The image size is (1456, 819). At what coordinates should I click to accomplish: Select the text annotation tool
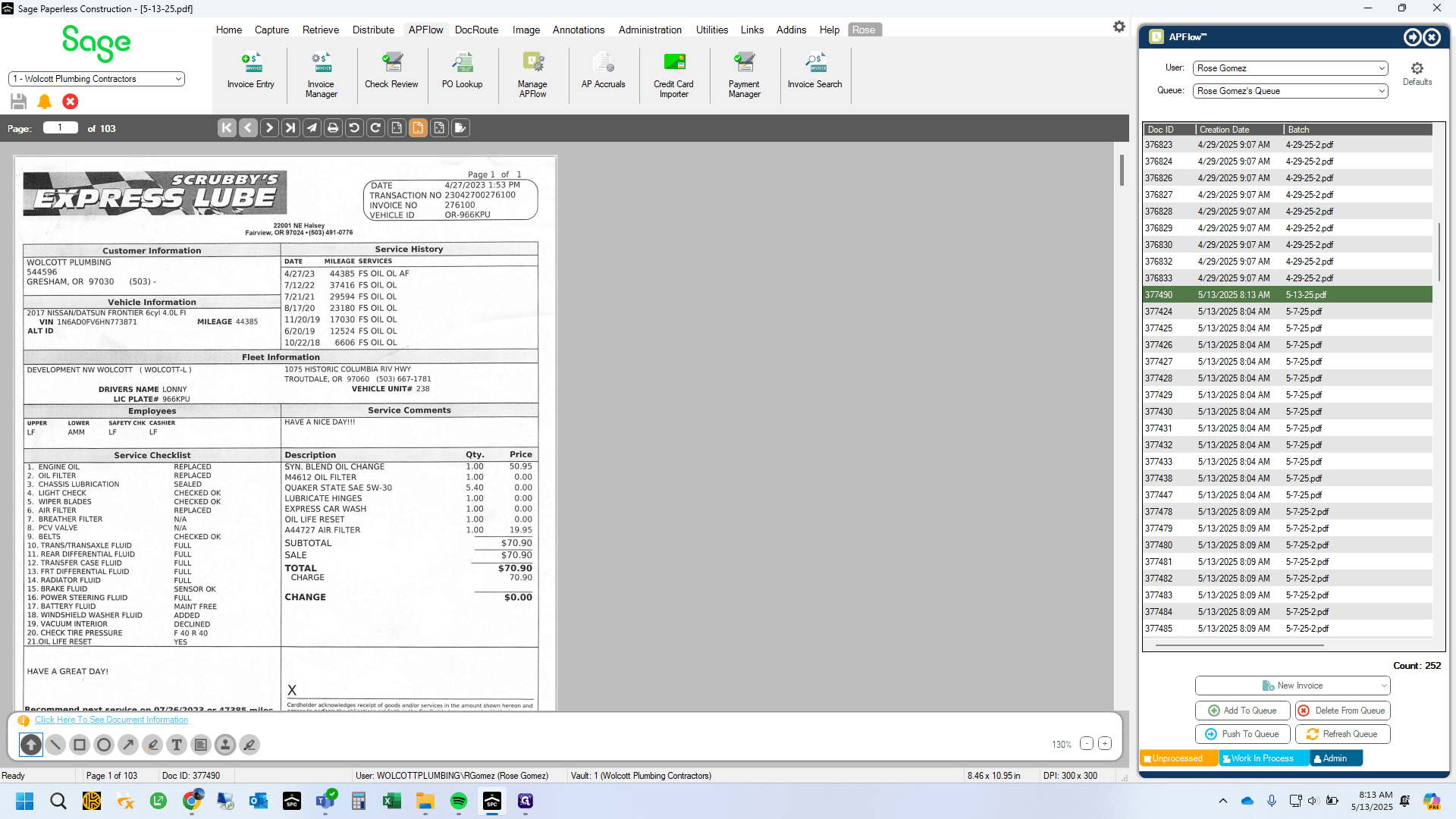click(x=177, y=745)
